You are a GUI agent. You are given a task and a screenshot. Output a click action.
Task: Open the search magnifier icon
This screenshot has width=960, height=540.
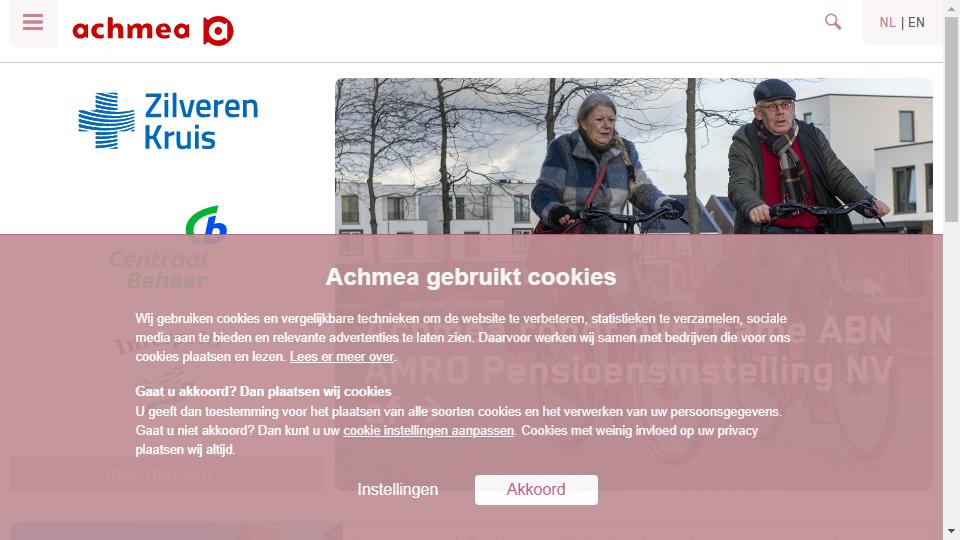coord(833,22)
